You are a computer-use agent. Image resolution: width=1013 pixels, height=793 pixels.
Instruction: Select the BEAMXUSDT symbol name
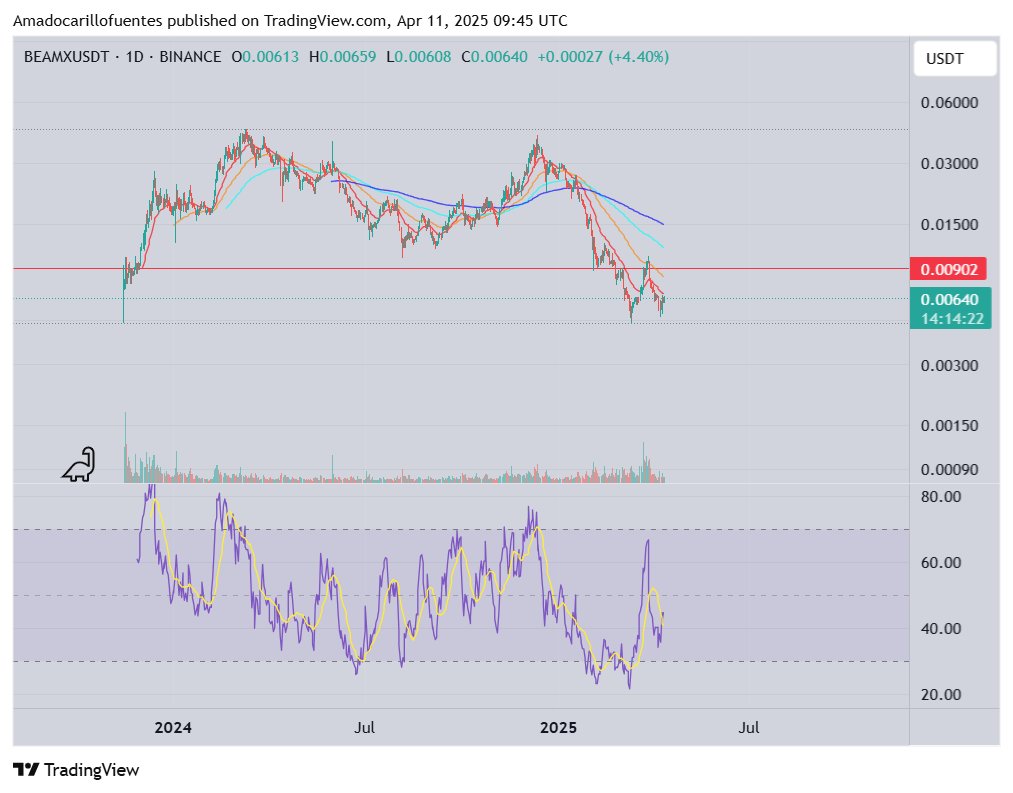pos(67,57)
